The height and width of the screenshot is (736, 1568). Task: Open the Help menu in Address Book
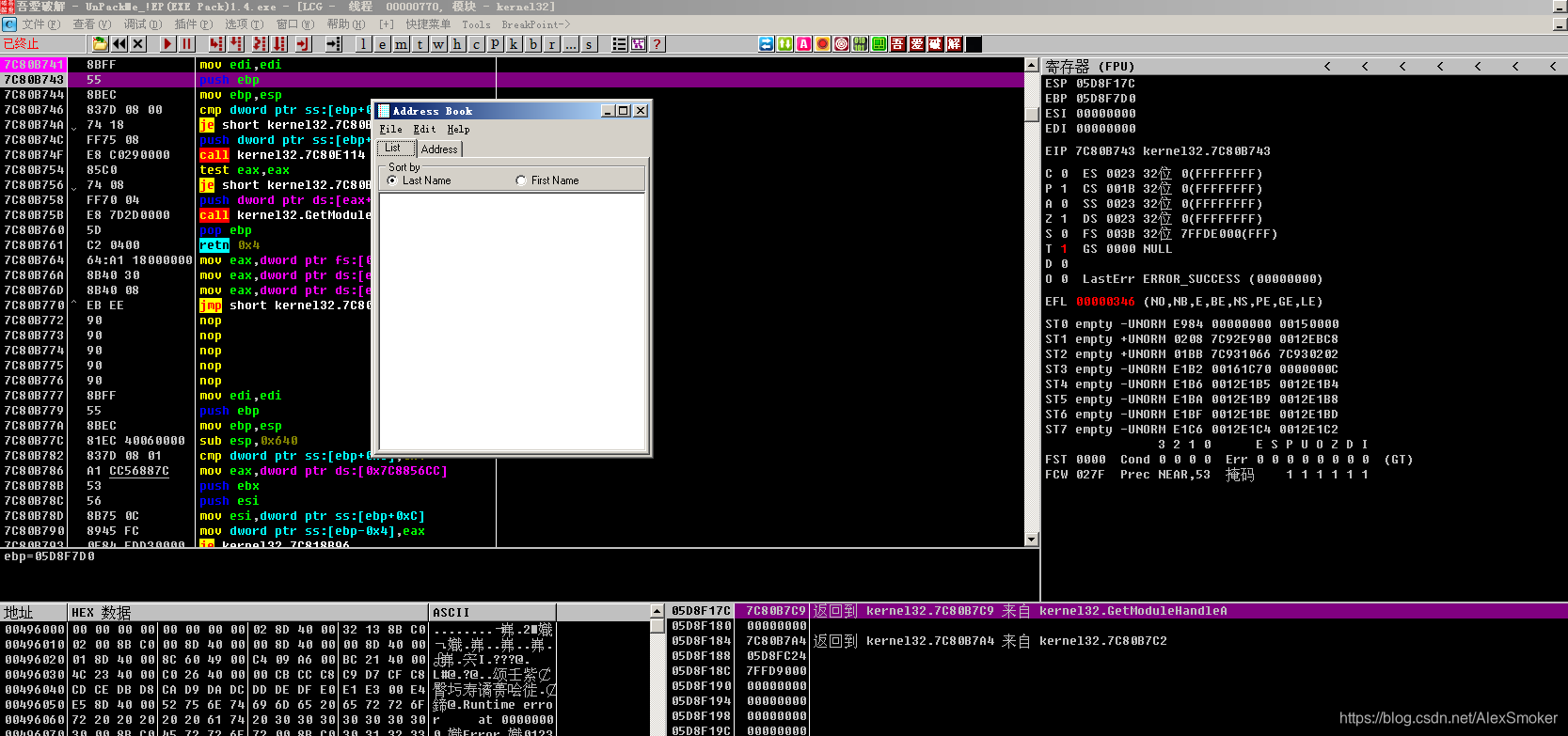tap(458, 130)
